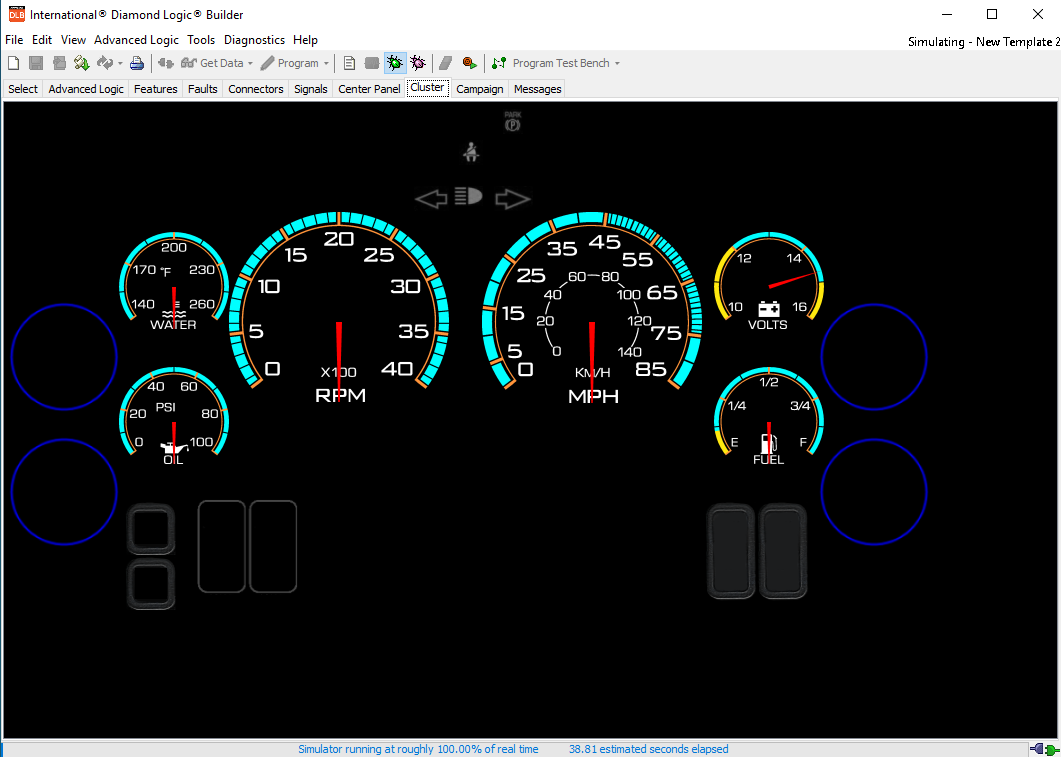Click the magenta debug bug icon
Screen dimensions: 1061x757
coord(418,62)
